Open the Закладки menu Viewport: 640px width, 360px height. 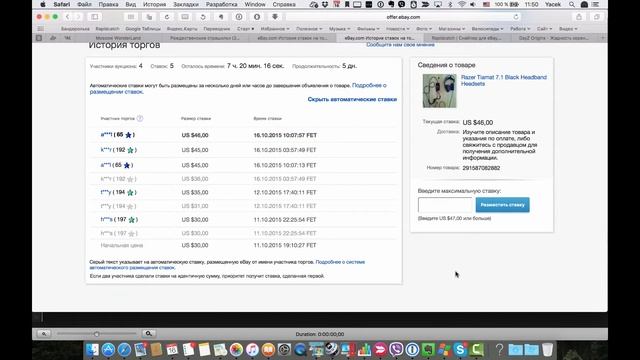tap(186, 4)
